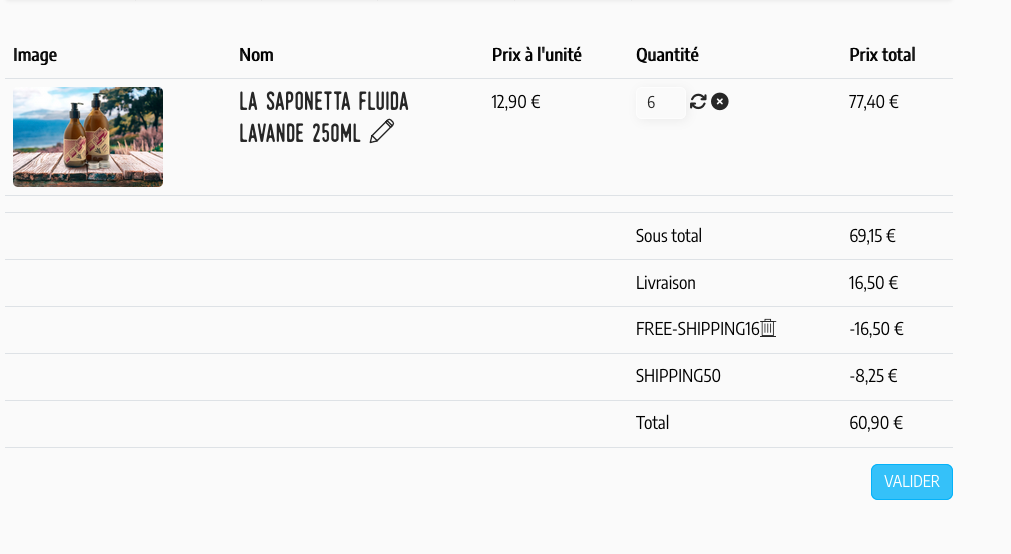This screenshot has height=554, width=1011.
Task: Select the Sous total label
Action: (669, 236)
